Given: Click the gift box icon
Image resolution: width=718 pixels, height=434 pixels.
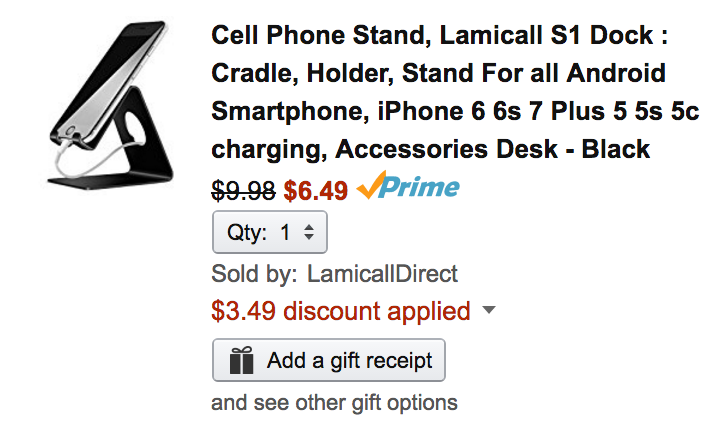Looking at the screenshot, I should tap(242, 361).
